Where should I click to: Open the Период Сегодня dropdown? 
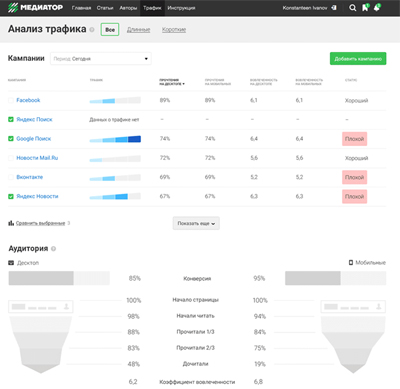point(101,59)
